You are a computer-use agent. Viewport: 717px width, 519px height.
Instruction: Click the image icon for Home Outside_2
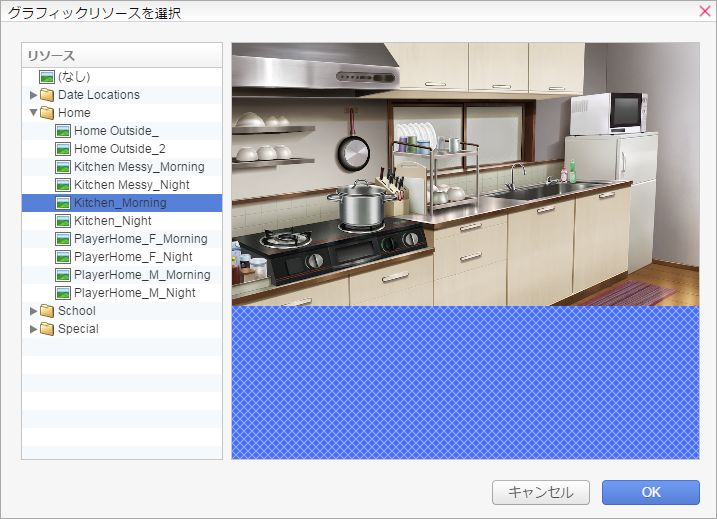tap(63, 149)
